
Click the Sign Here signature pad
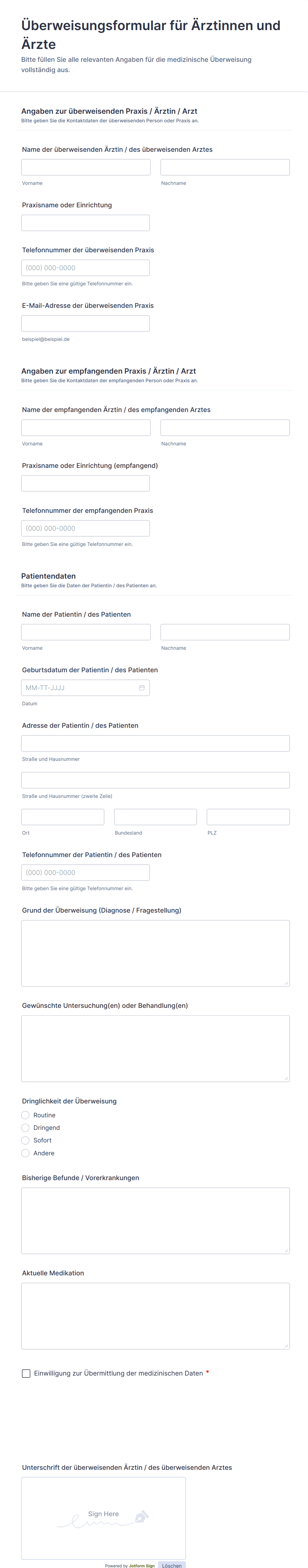coord(103,1518)
